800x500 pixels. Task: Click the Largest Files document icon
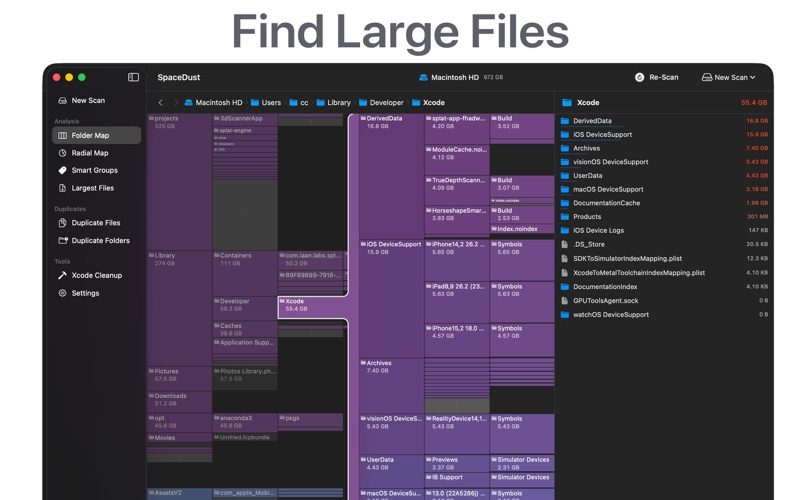pos(62,188)
